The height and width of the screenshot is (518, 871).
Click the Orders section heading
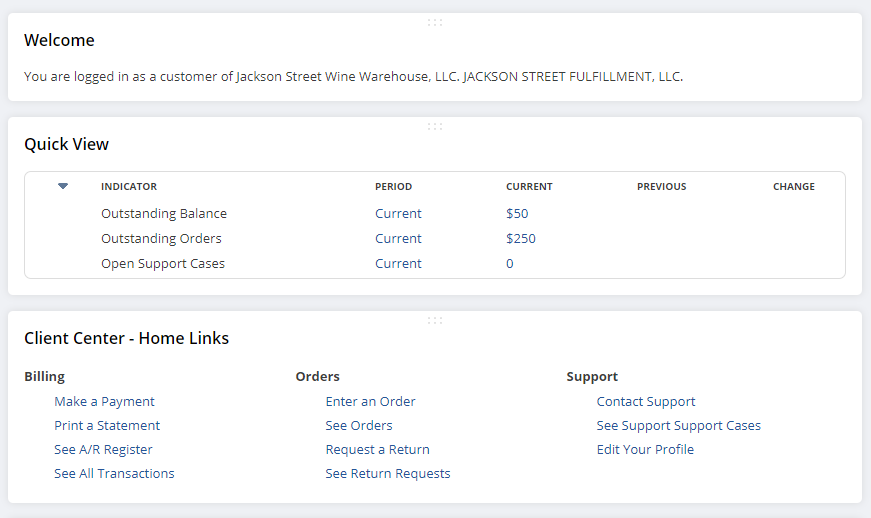pyautogui.click(x=317, y=376)
